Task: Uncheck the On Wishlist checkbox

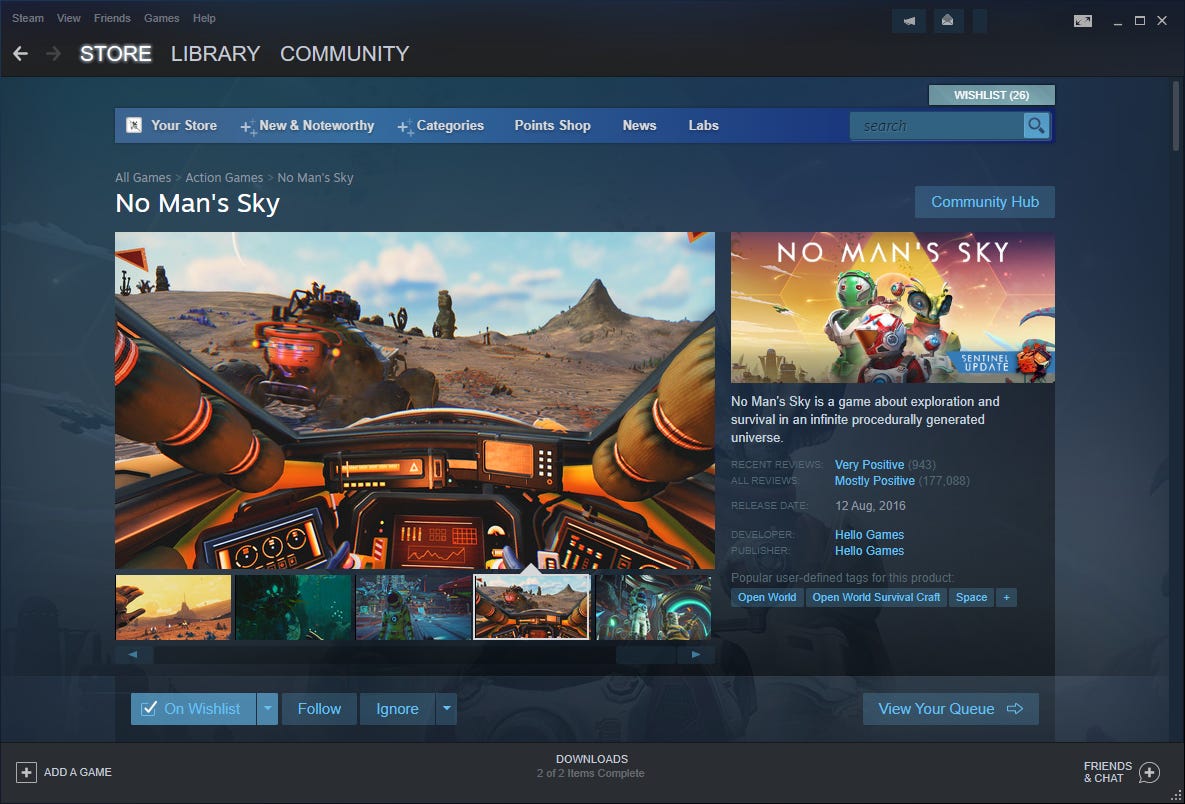Action: (149, 709)
